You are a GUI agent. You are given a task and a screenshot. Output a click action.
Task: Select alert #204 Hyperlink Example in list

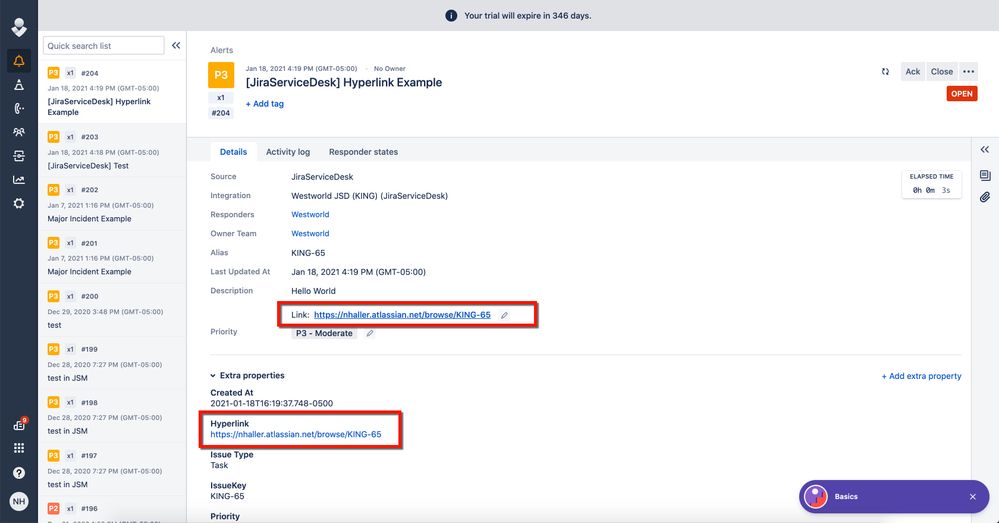click(x=112, y=92)
